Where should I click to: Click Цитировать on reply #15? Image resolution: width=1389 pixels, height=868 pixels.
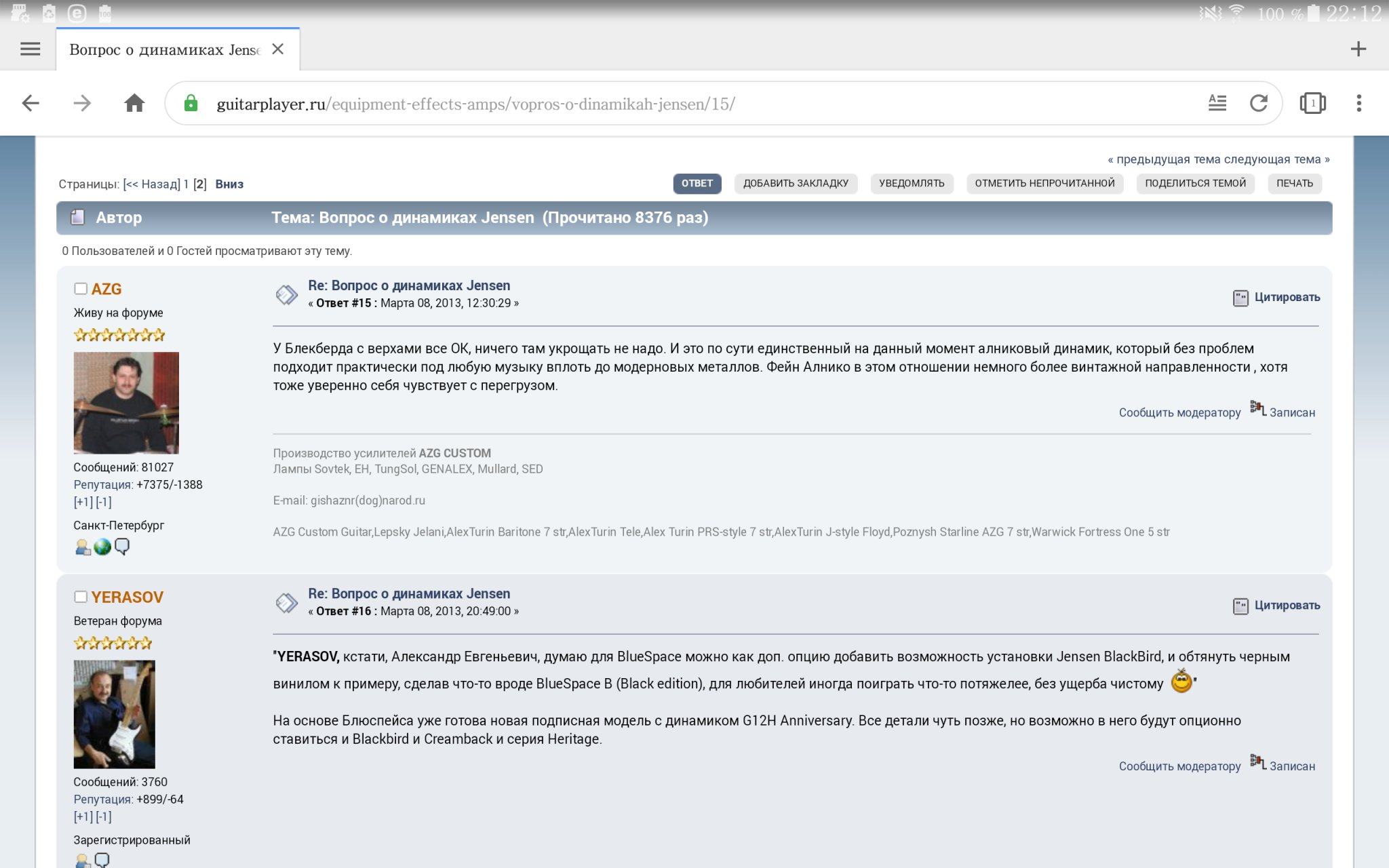point(1286,297)
